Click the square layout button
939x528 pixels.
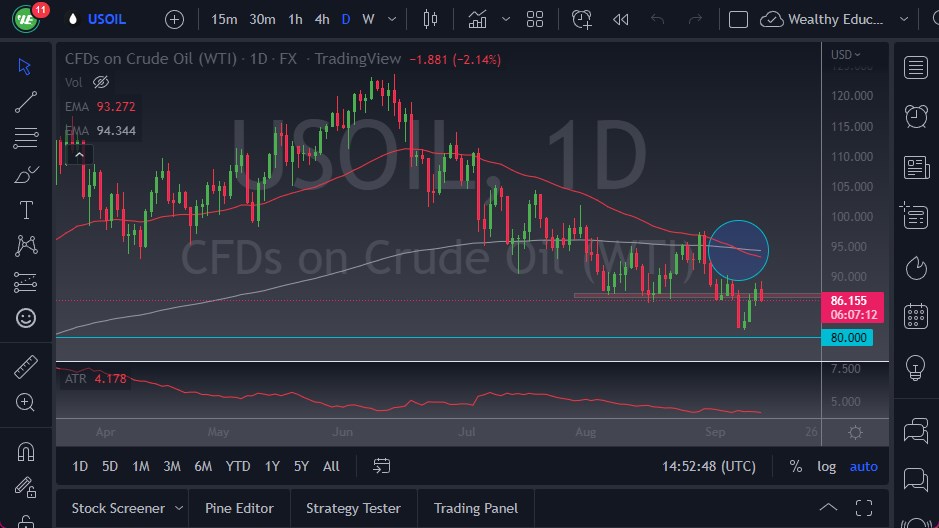click(x=738, y=20)
